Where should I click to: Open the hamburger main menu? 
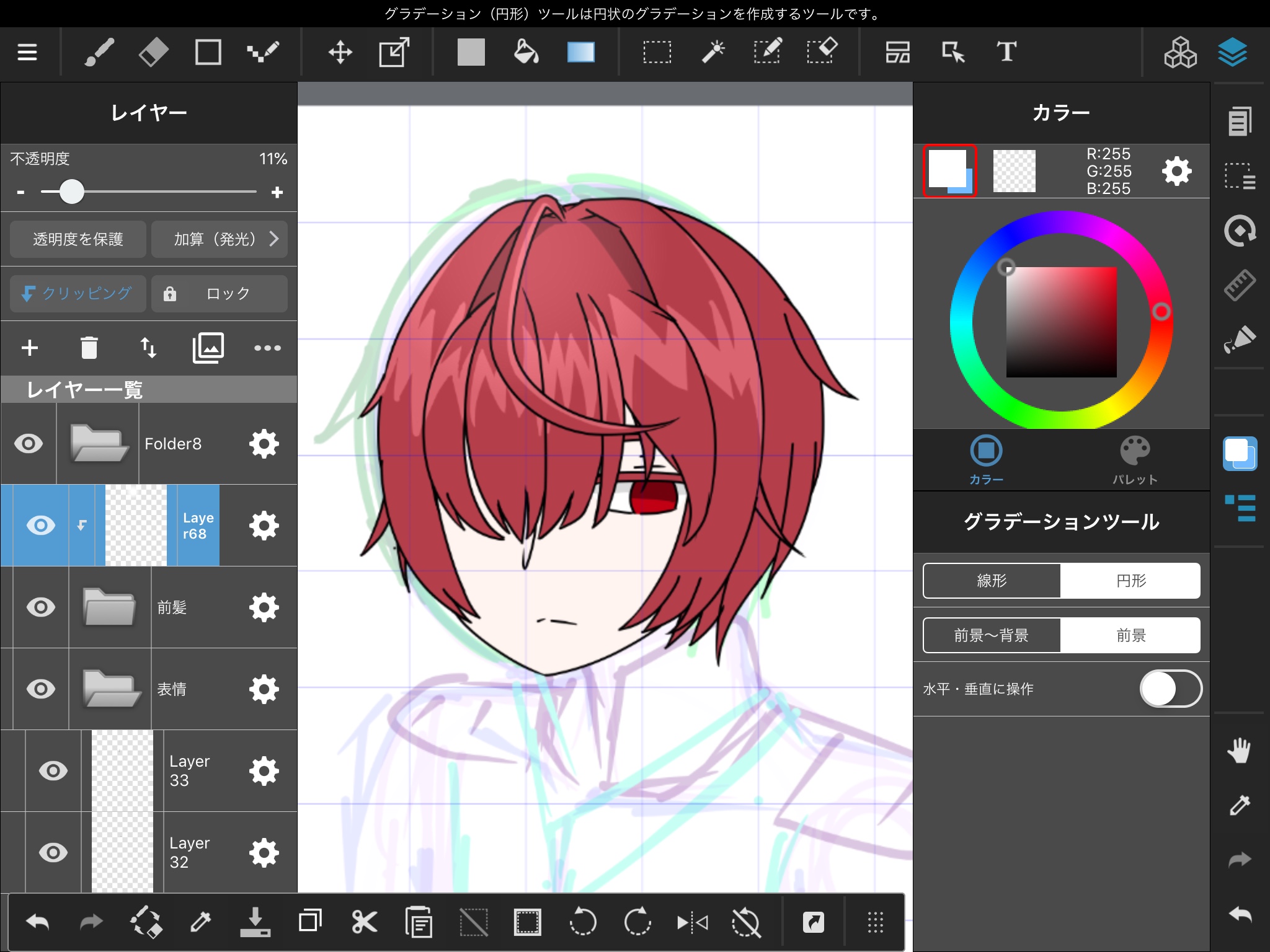pos(27,52)
